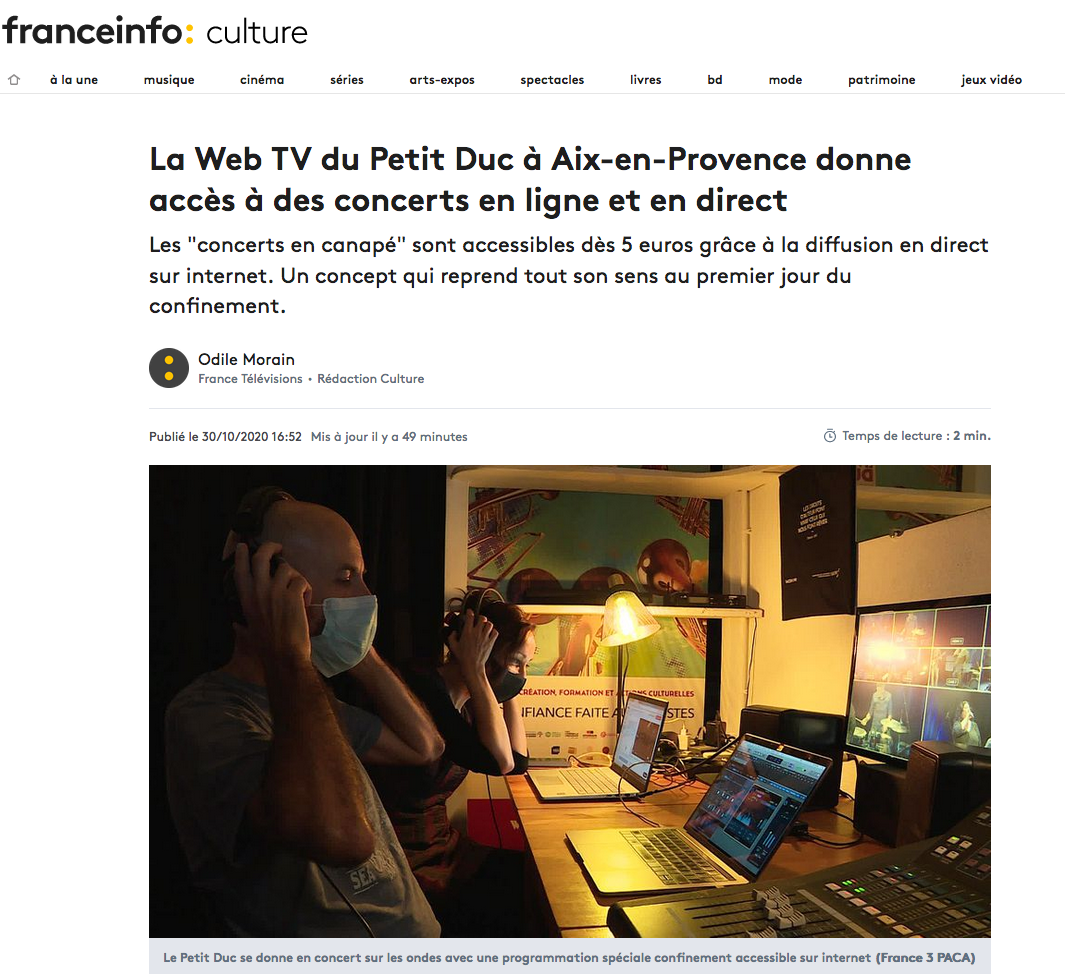Go to the spectacles section
The width and height of the screenshot is (1065, 974).
click(552, 79)
